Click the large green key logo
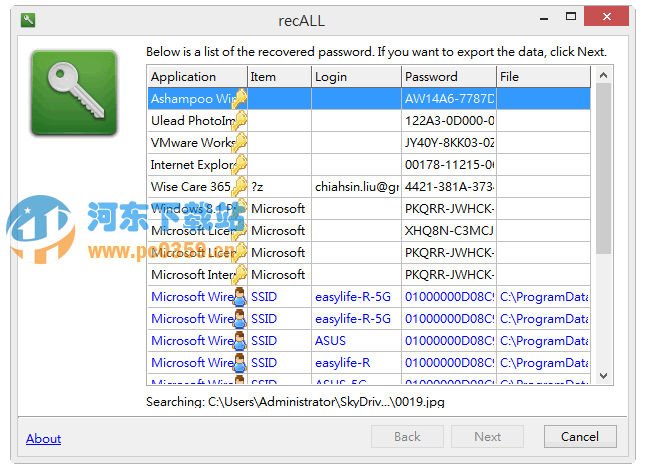The width and height of the screenshot is (656, 465). [74, 92]
